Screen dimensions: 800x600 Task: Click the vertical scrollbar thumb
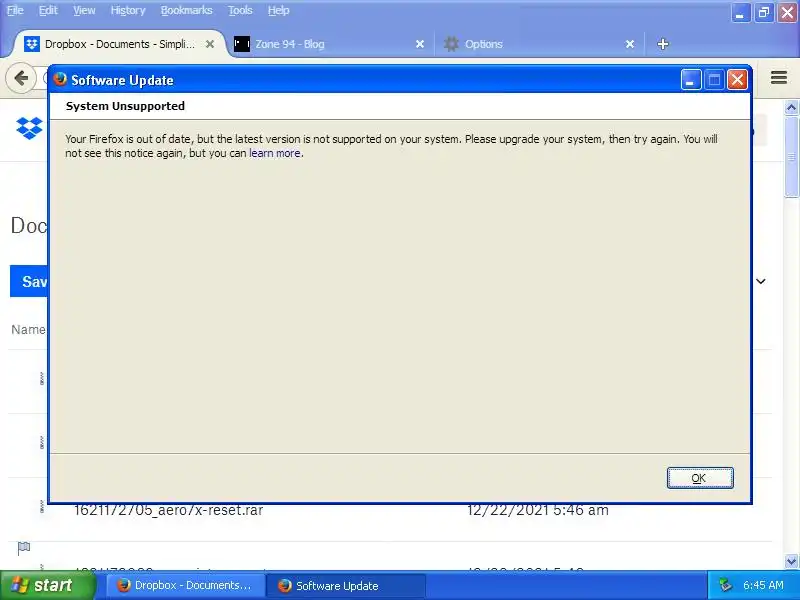pyautogui.click(x=791, y=156)
